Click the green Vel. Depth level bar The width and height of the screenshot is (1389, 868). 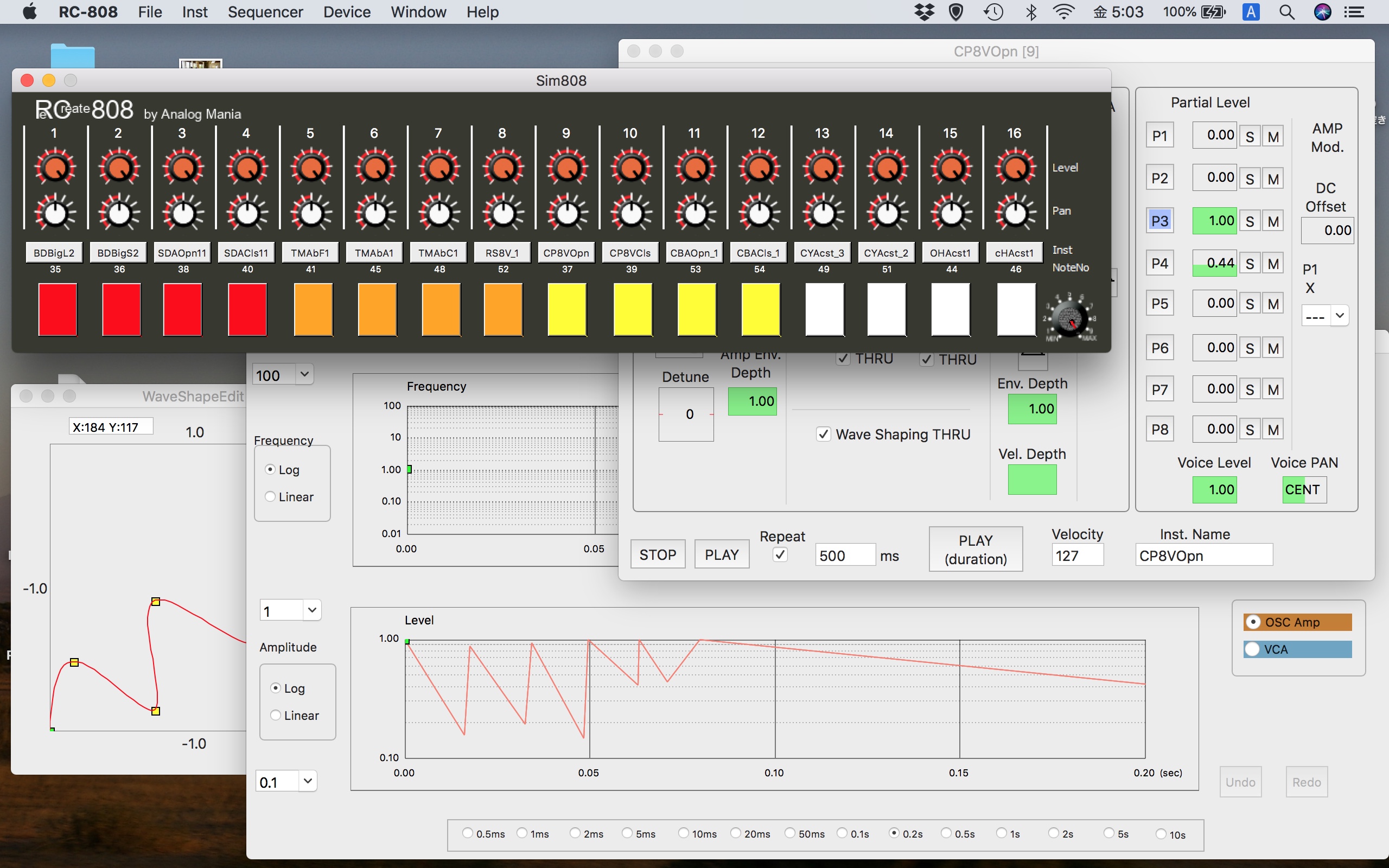click(x=1032, y=480)
